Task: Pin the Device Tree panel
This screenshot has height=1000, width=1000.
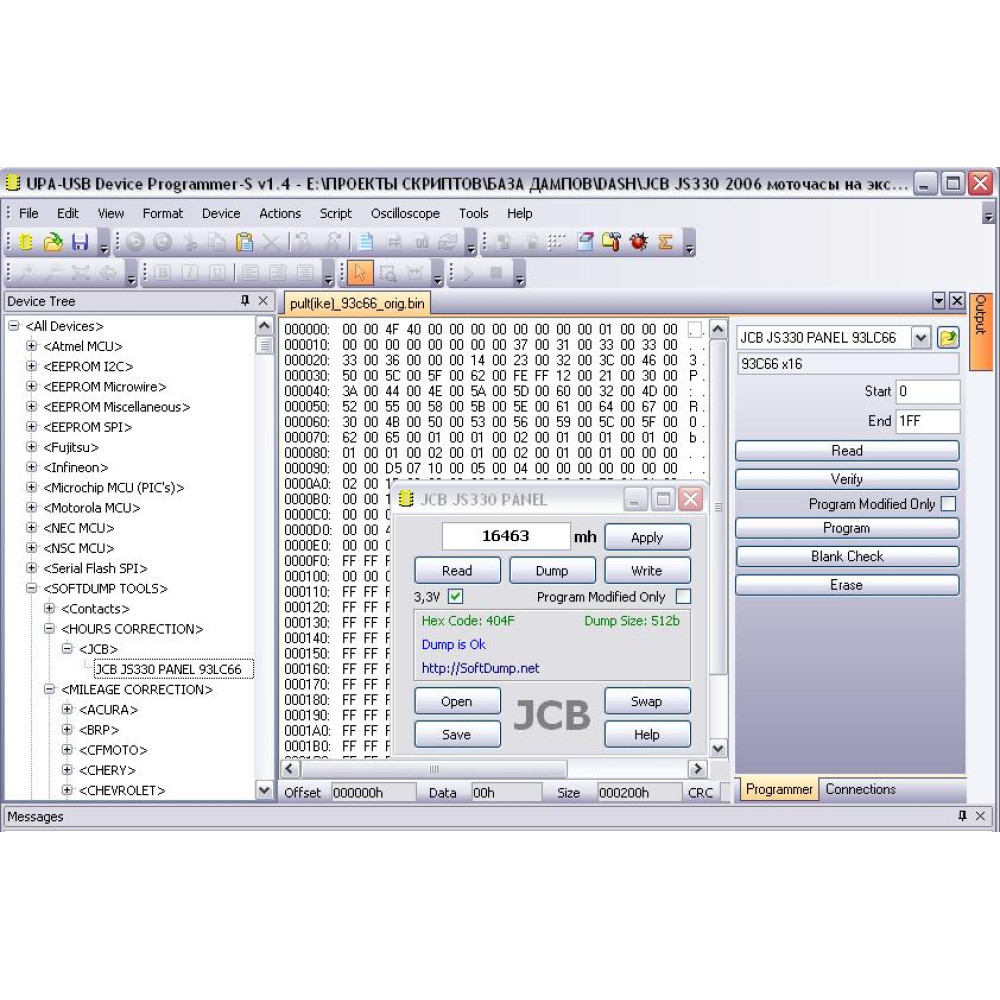Action: [245, 300]
